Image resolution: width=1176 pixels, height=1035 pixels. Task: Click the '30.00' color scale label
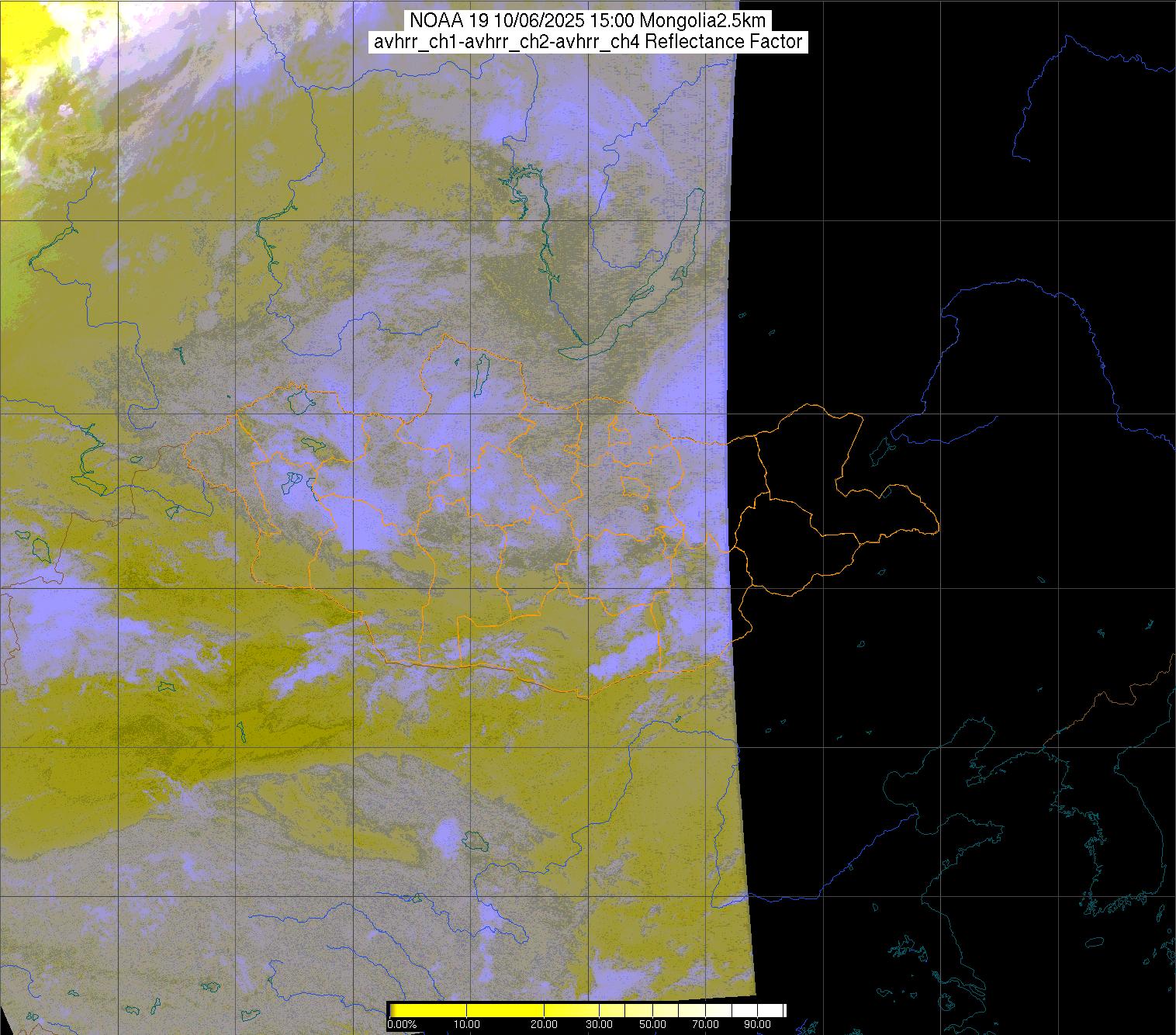(x=600, y=1024)
